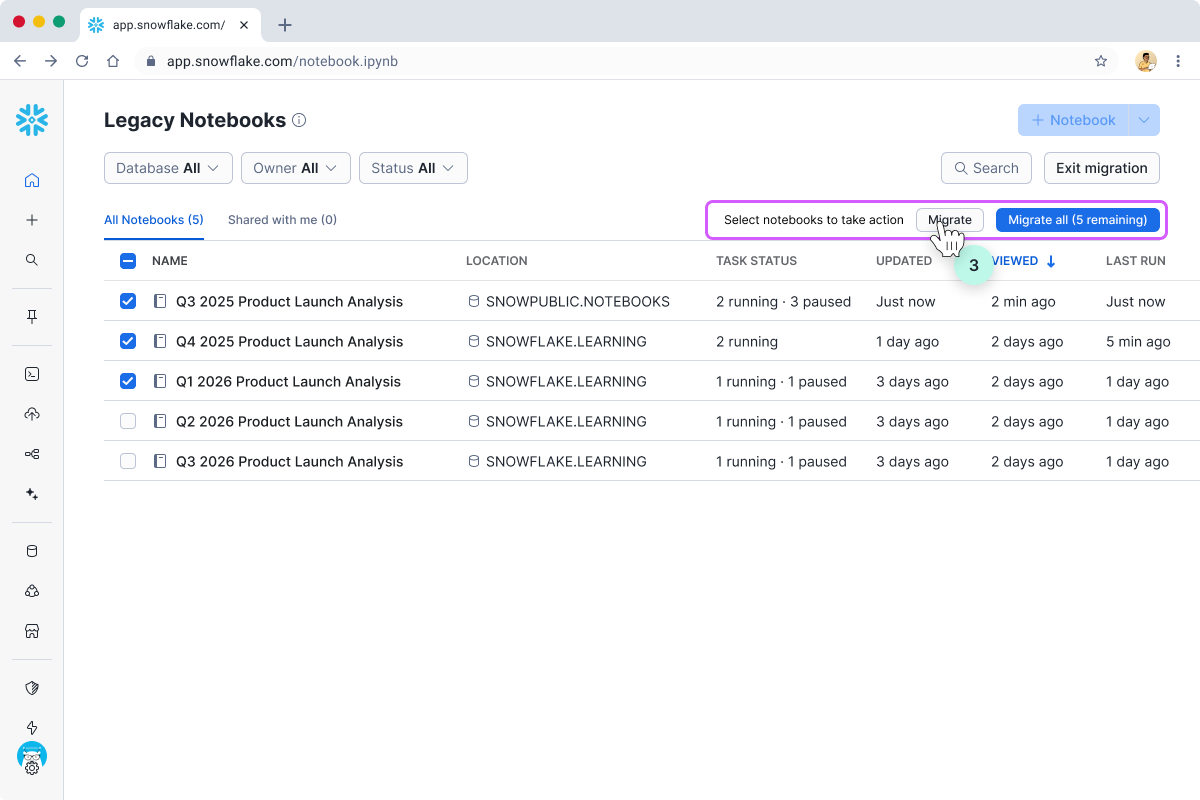Switch to Shared with me (0) tab
Image resolution: width=1200 pixels, height=800 pixels.
(x=282, y=220)
